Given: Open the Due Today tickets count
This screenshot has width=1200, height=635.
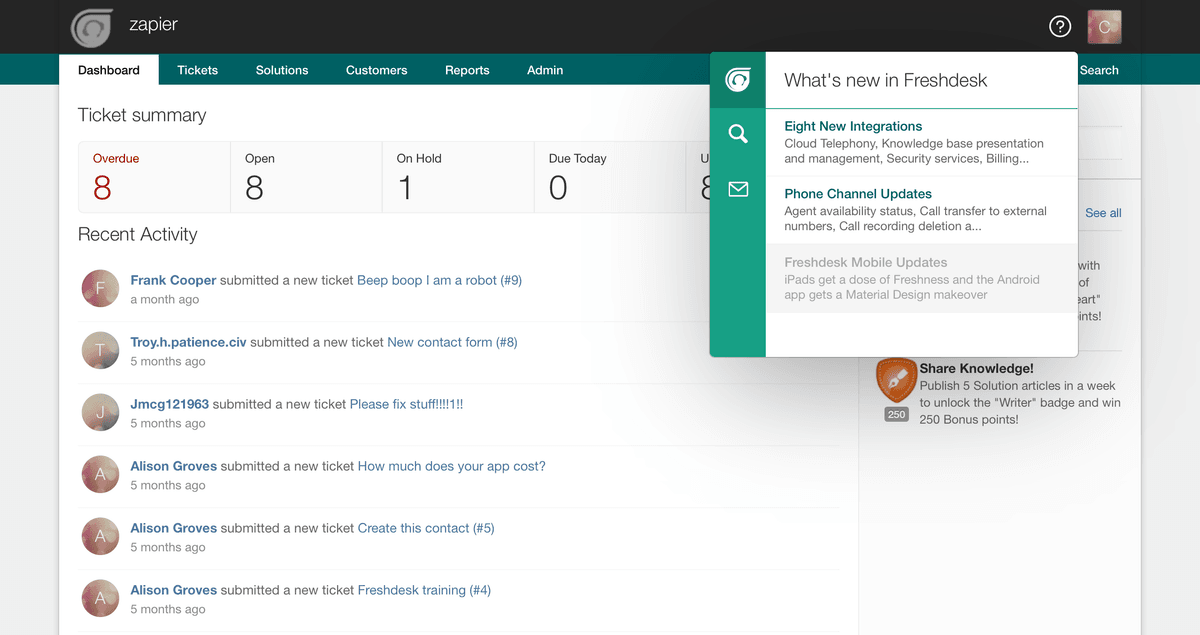Looking at the screenshot, I should (610, 177).
